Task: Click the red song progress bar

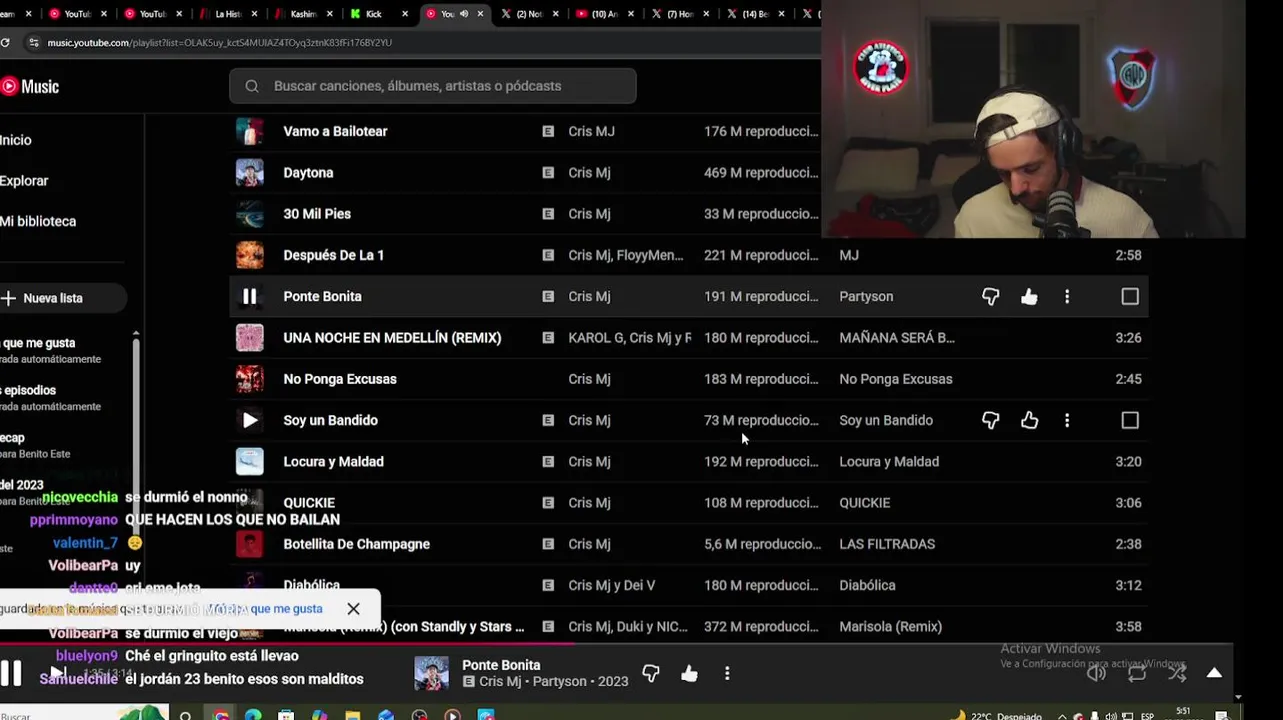Action: [x=287, y=644]
